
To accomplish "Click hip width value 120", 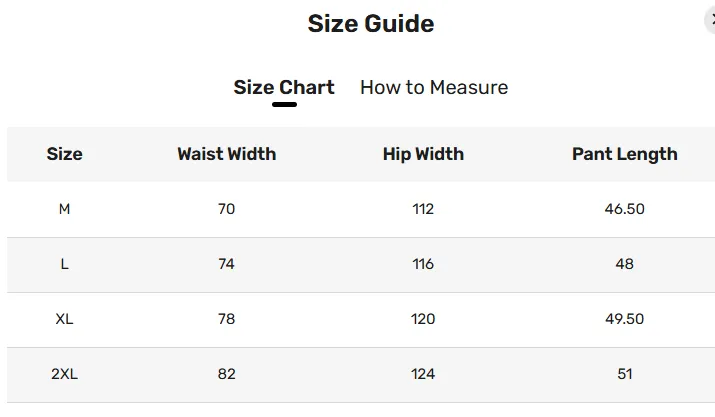I will pyautogui.click(x=423, y=319).
